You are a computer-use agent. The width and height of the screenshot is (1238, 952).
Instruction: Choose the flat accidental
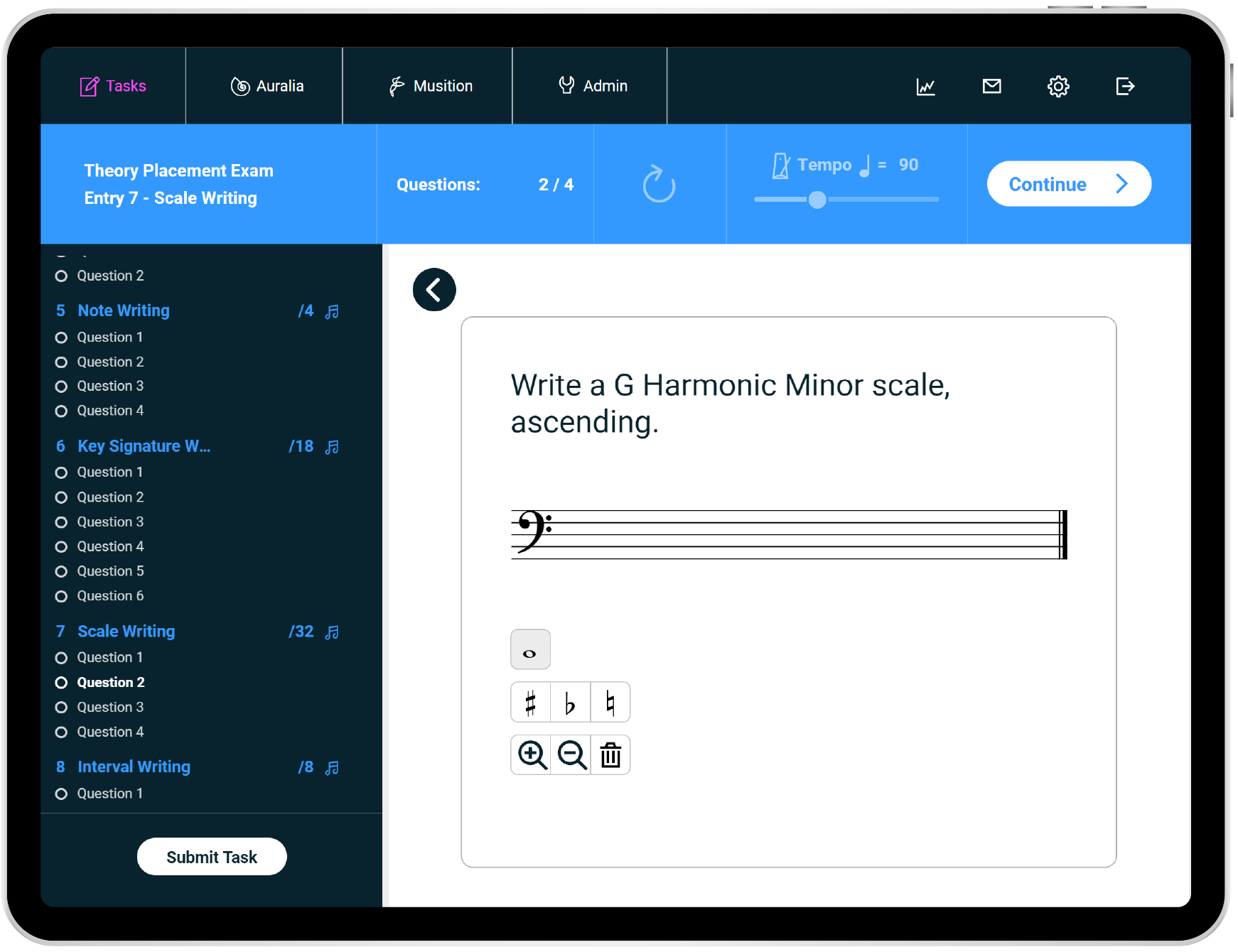click(x=570, y=703)
